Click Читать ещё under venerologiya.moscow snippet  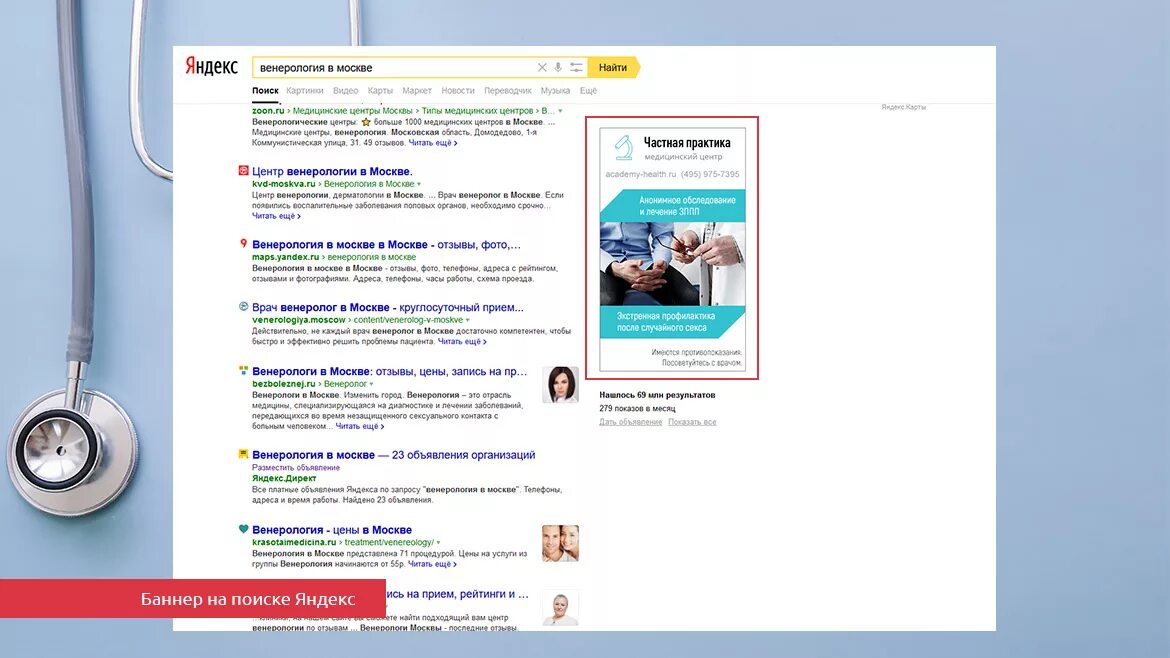point(462,341)
